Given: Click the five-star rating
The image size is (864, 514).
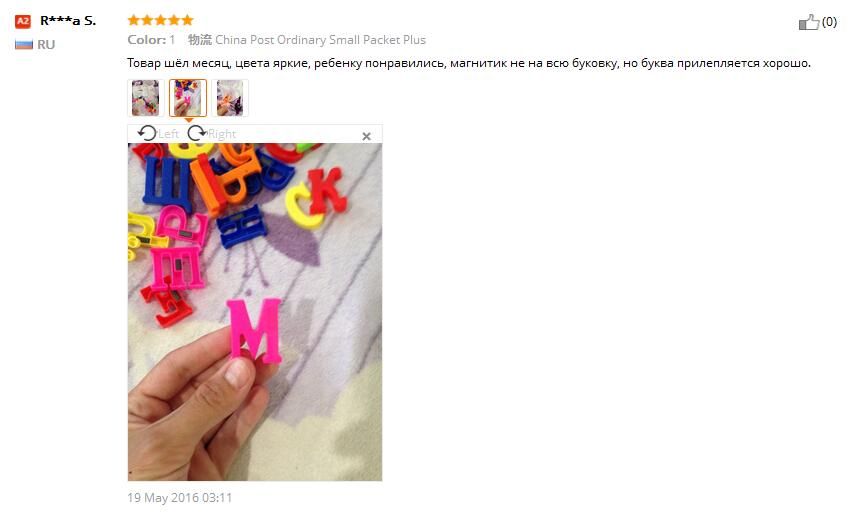Looking at the screenshot, I should [x=160, y=20].
